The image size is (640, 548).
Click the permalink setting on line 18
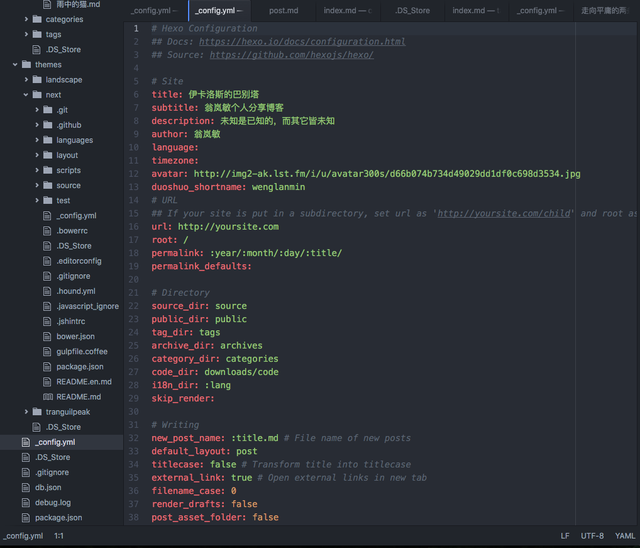point(247,253)
